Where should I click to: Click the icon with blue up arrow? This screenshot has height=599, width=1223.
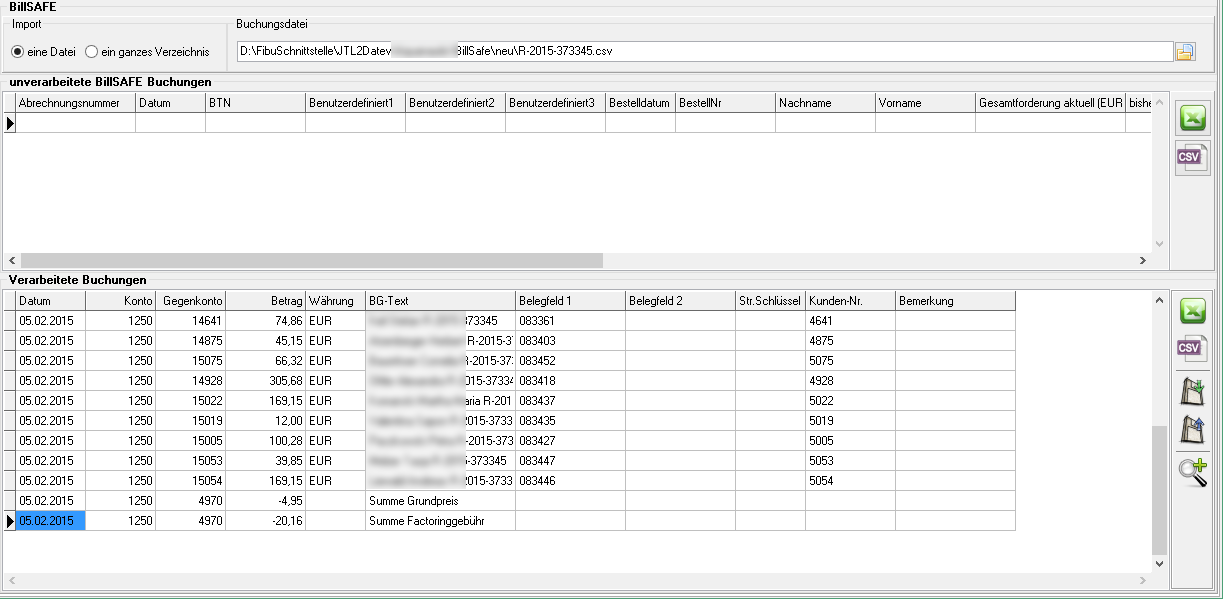[x=1192, y=430]
